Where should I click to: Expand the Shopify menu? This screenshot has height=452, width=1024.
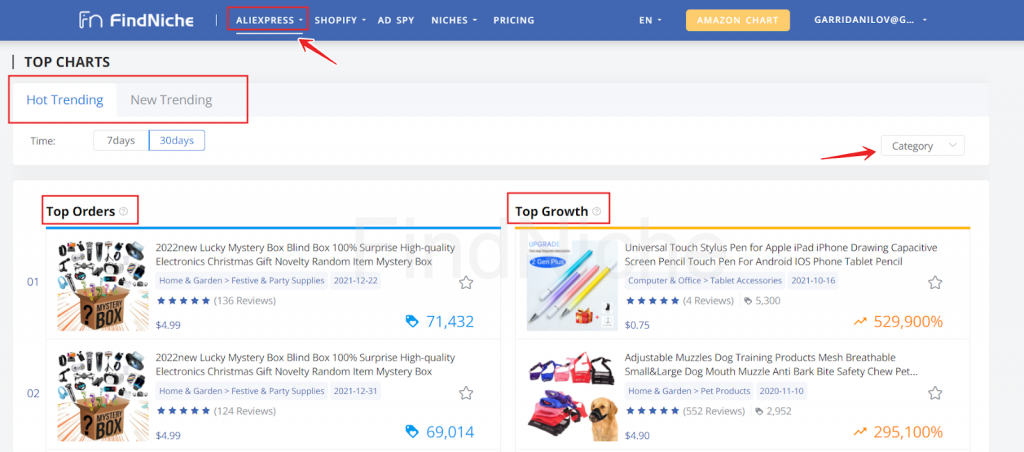tap(340, 20)
